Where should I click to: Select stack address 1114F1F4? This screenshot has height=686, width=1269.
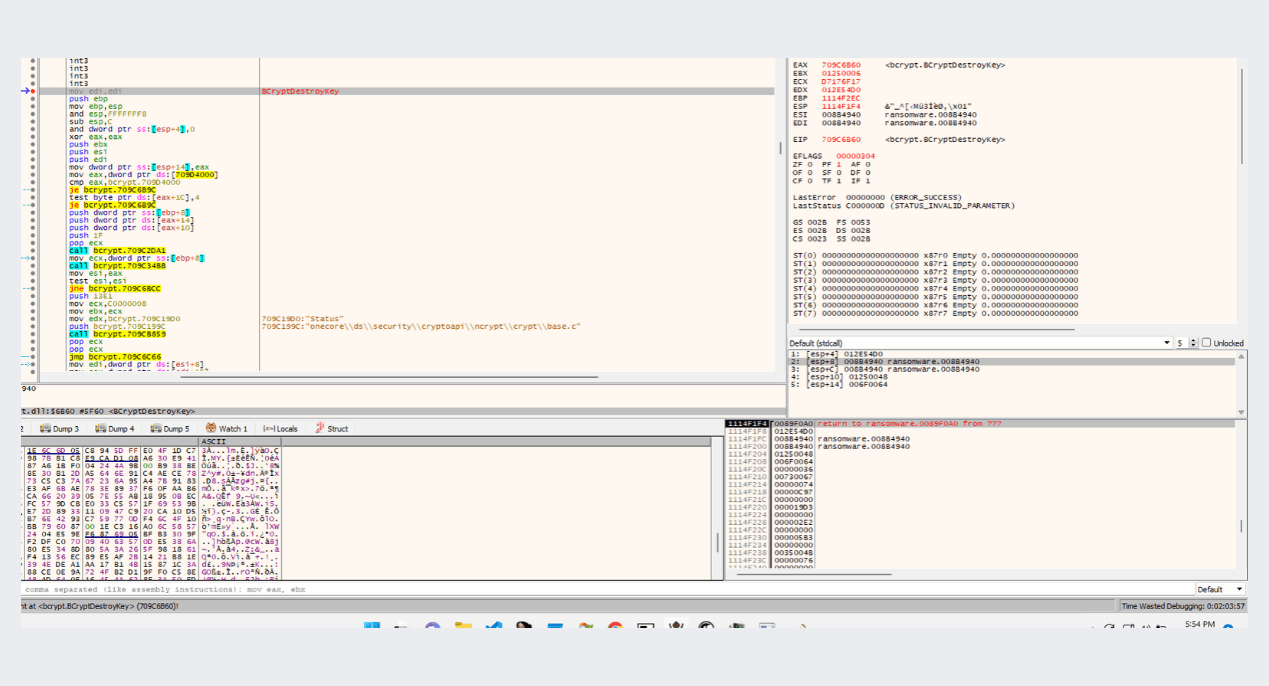[x=748, y=424]
